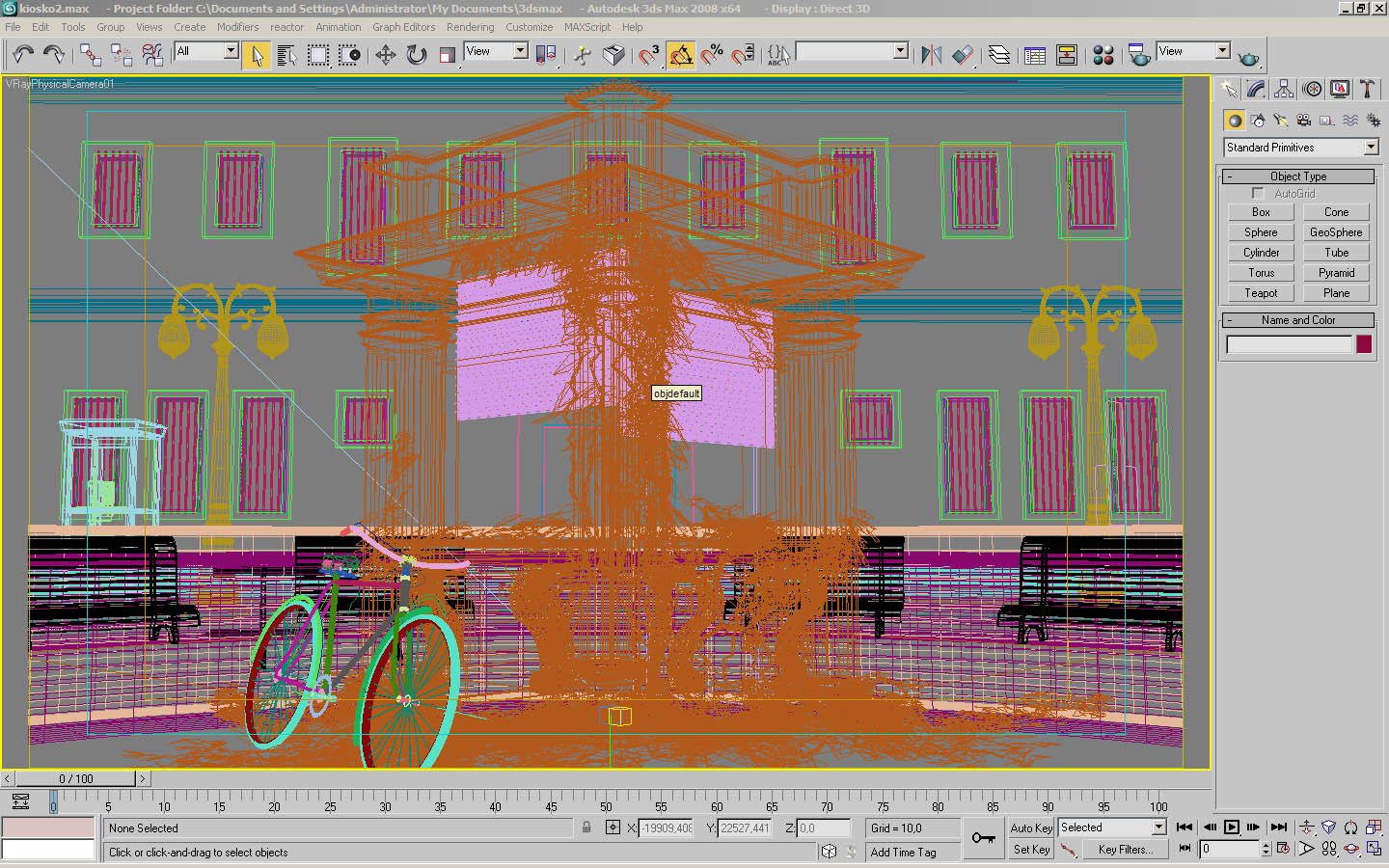Viewport: 1389px width, 868px height.
Task: Open the Utilities hammer panel
Action: (x=1367, y=89)
